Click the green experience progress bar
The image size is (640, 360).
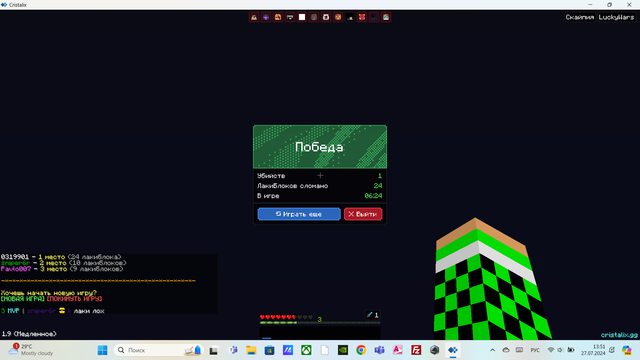pos(320,323)
